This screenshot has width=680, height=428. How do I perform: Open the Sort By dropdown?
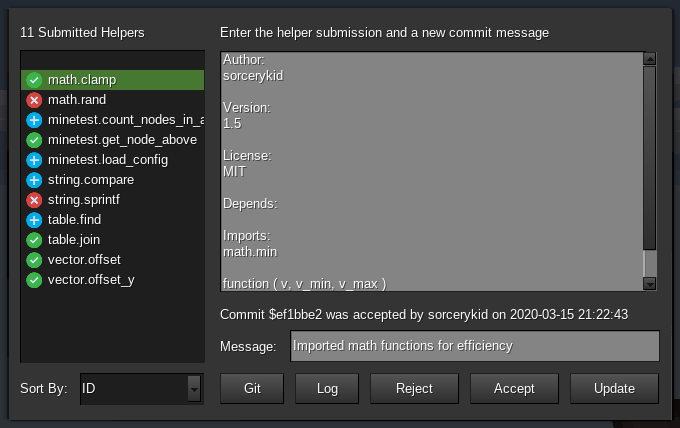(x=141, y=388)
